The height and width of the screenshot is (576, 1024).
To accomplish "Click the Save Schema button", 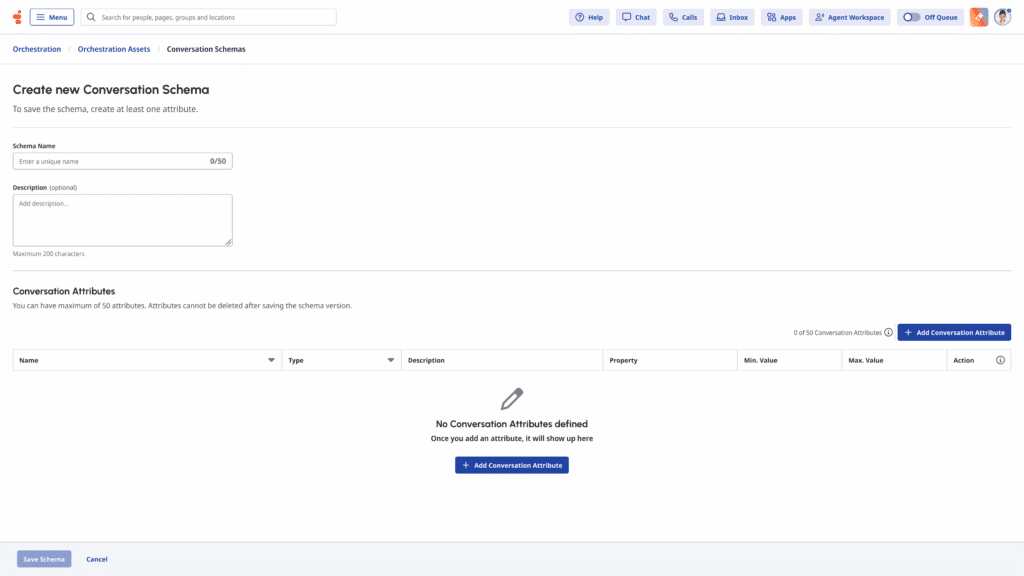I will click(x=43, y=559).
